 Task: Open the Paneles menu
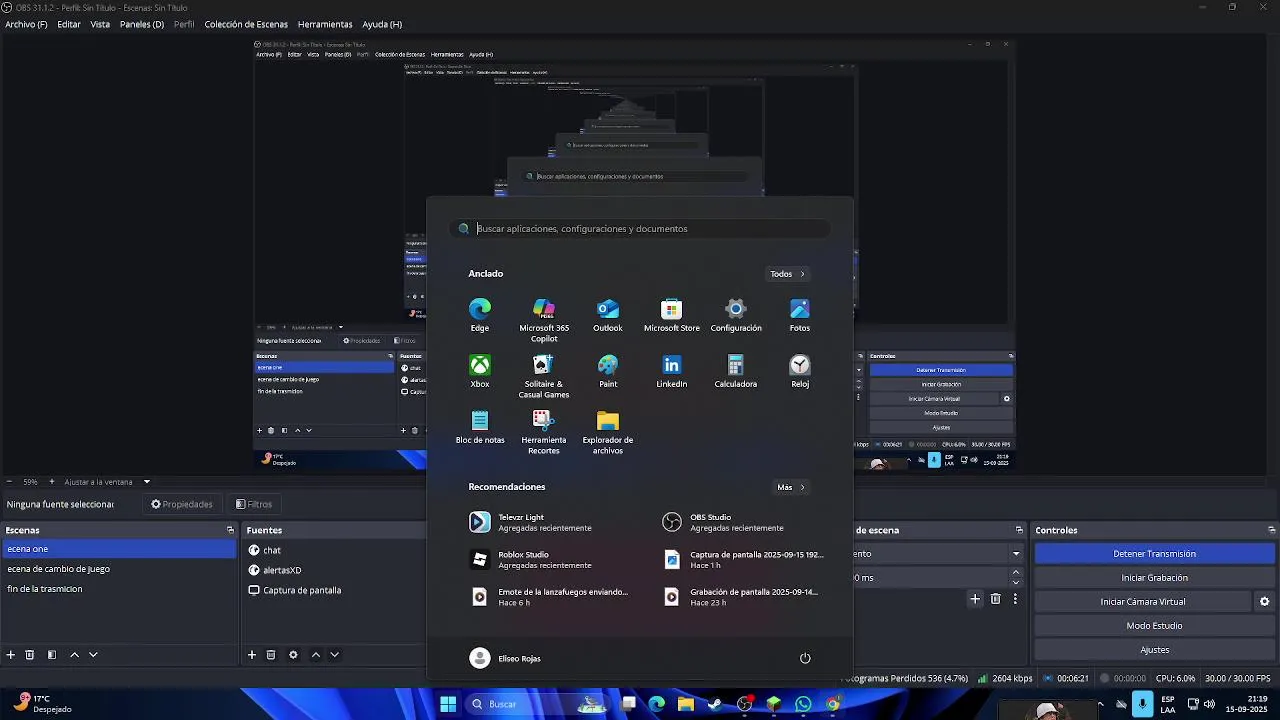pyautogui.click(x=142, y=24)
